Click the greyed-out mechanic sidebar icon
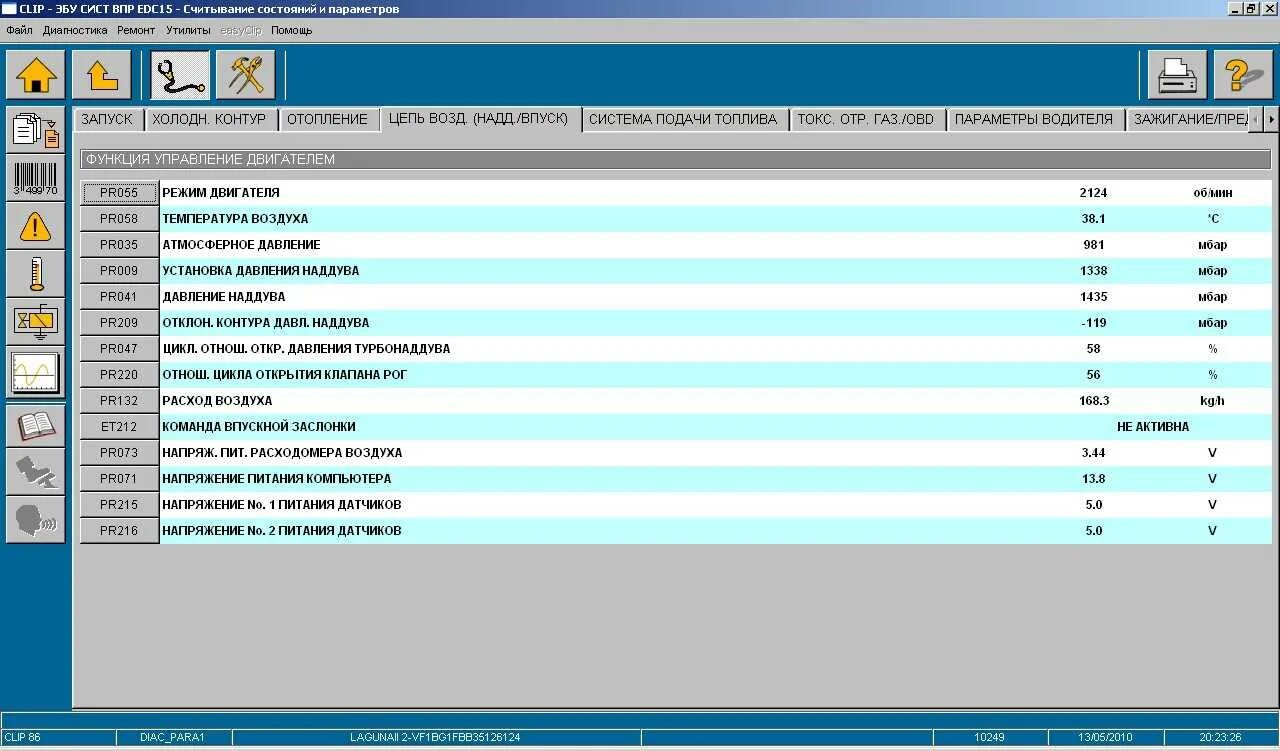1280x751 pixels. click(x=36, y=472)
